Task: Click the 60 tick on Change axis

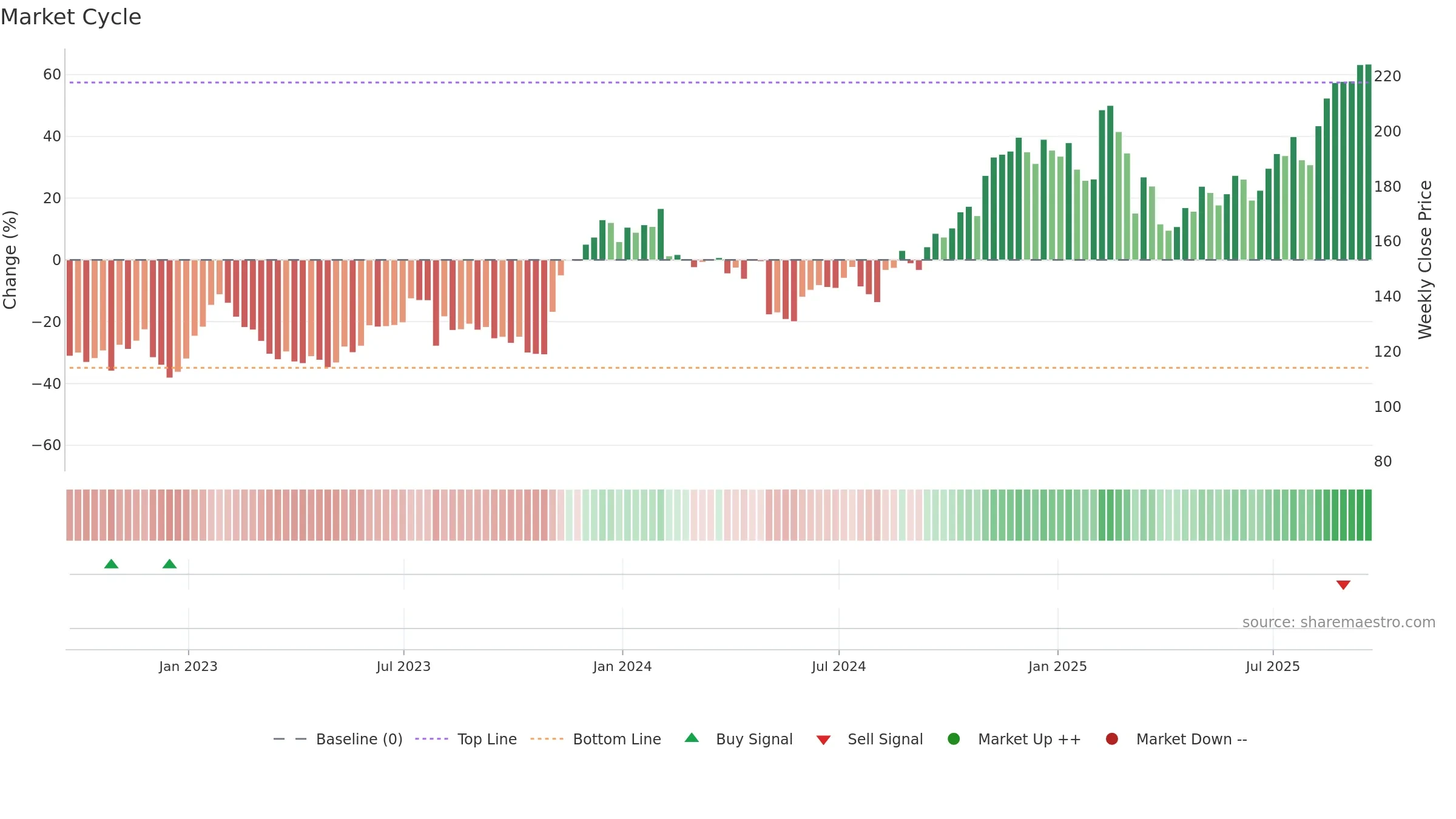Action: pos(52,75)
